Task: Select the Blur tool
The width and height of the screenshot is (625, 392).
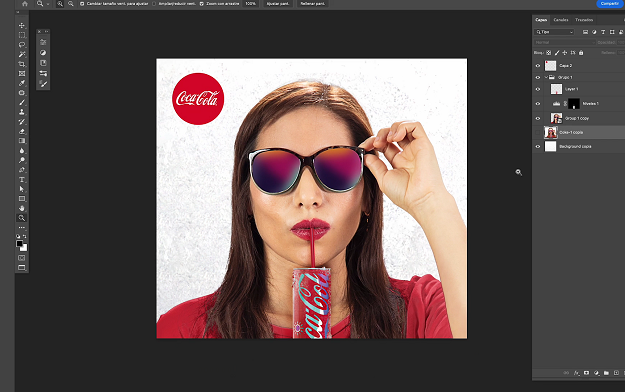Action: [22, 150]
